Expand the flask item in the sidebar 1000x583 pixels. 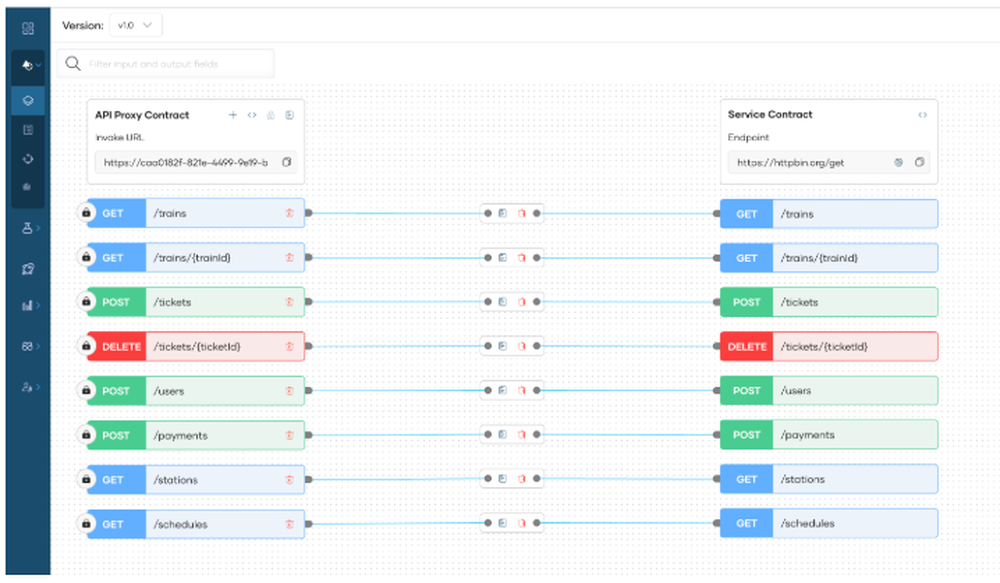pyautogui.click(x=28, y=230)
